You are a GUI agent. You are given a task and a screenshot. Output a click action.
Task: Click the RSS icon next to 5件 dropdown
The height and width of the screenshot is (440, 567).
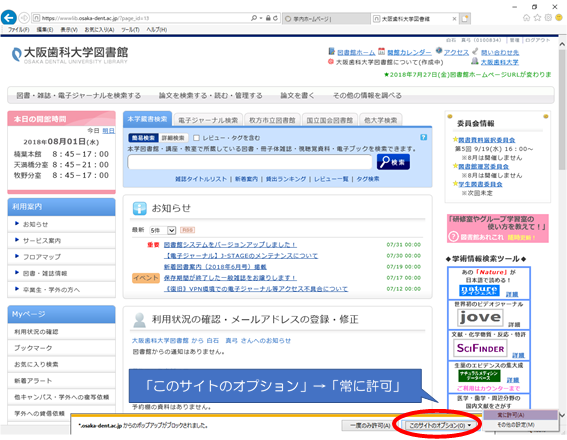click(x=187, y=230)
